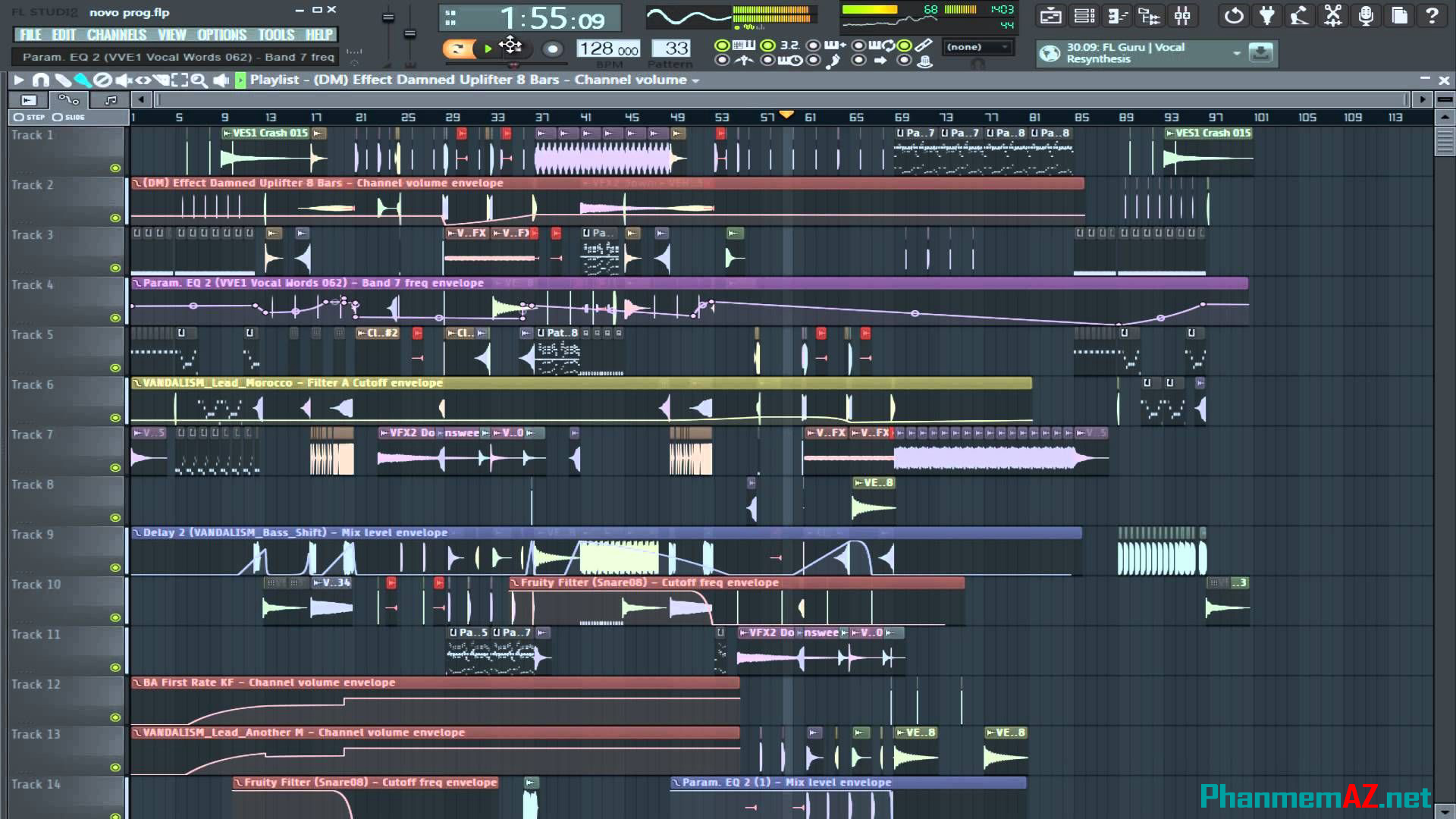Open the CHANNELS menu
This screenshot has width=1456, height=819.
[x=118, y=35]
